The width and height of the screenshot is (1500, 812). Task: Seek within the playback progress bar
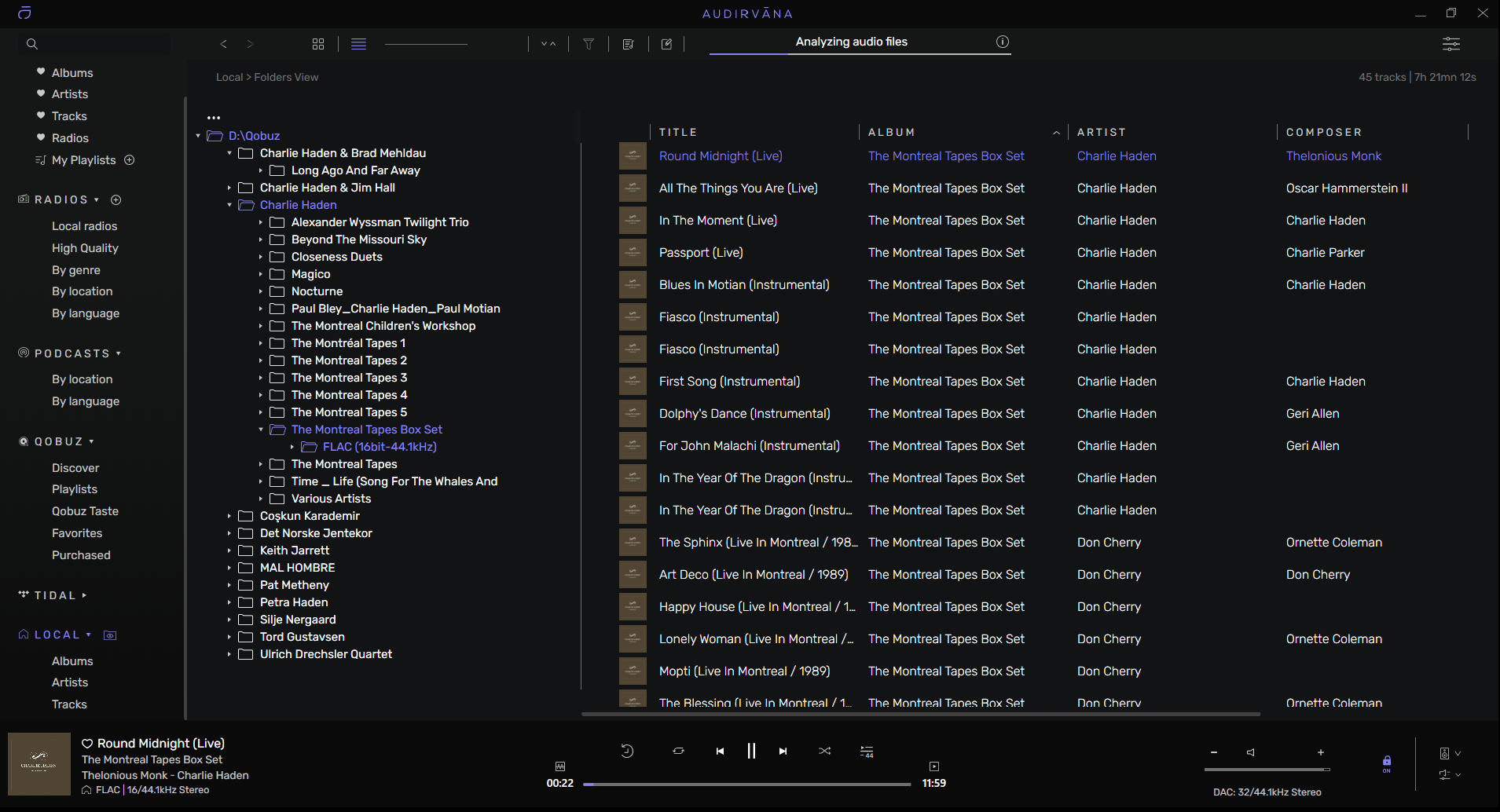[747, 784]
